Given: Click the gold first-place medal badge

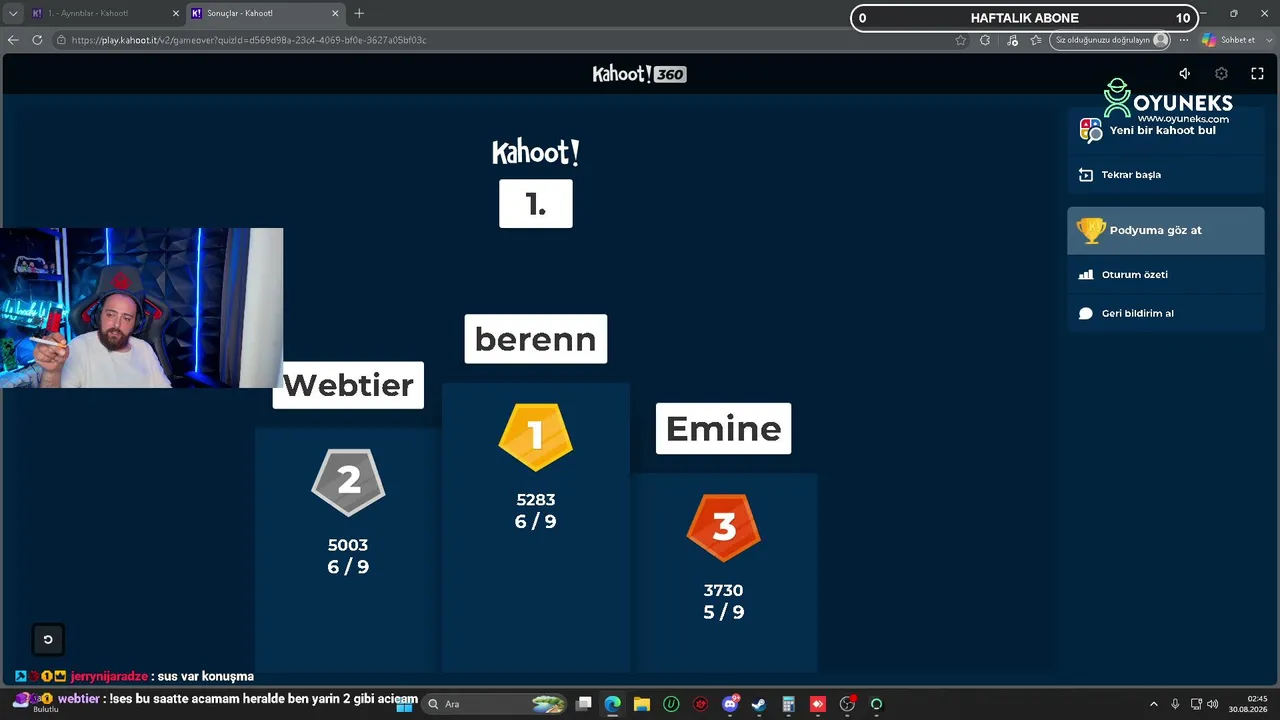Looking at the screenshot, I should click(536, 436).
